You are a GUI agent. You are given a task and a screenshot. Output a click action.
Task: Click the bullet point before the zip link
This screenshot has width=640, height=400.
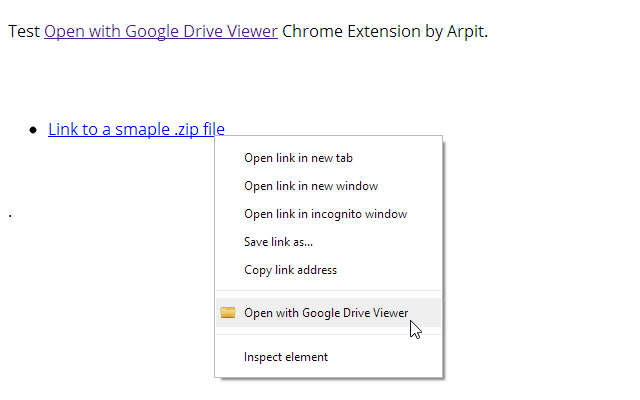pyautogui.click(x=35, y=130)
